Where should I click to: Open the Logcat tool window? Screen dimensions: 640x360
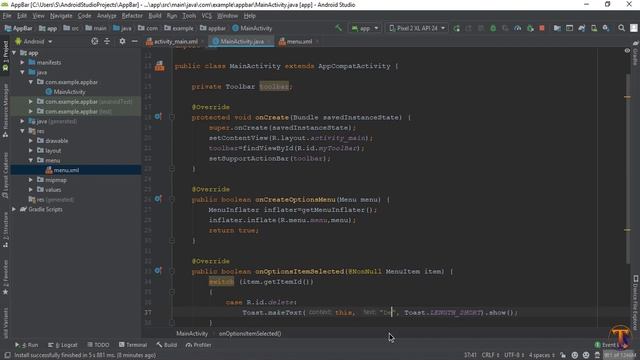click(63, 345)
